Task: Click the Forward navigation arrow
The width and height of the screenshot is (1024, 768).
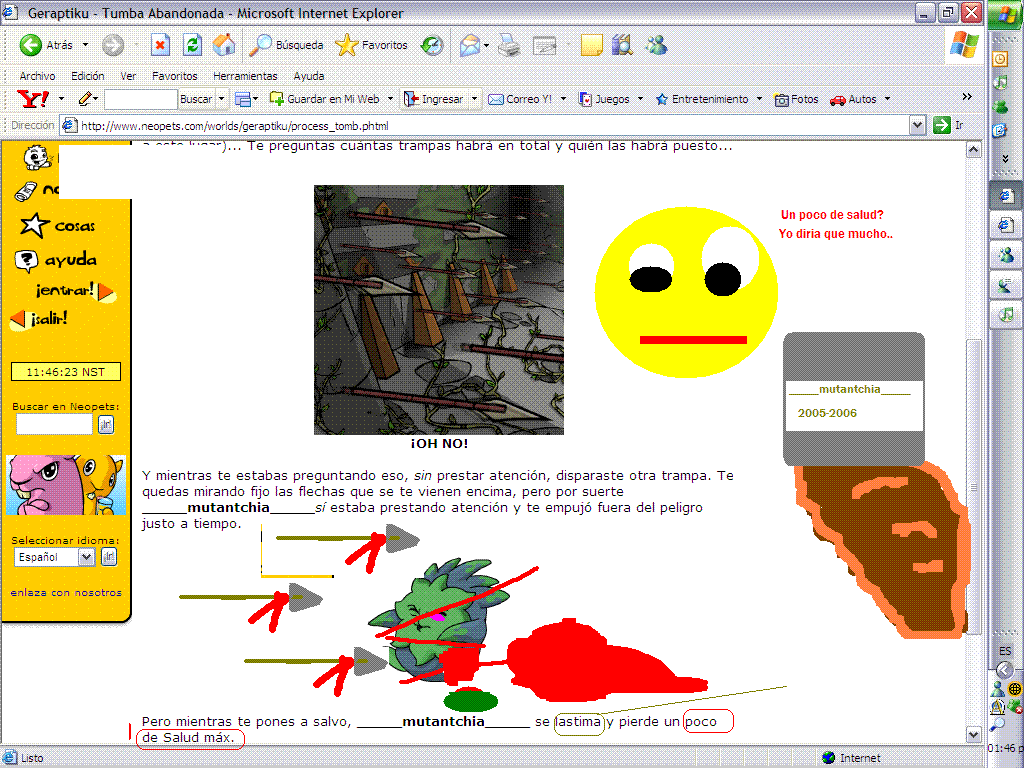Action: (x=113, y=45)
